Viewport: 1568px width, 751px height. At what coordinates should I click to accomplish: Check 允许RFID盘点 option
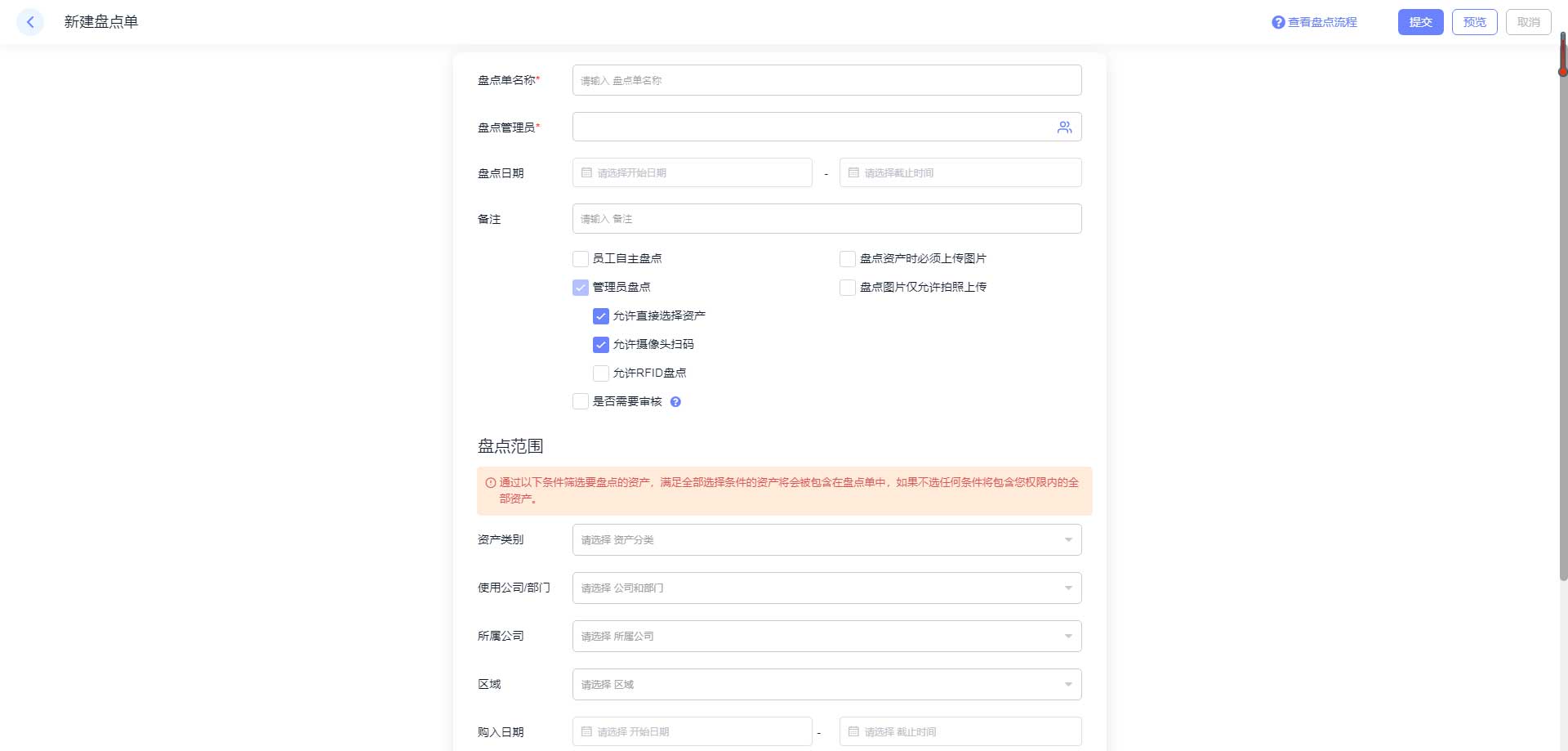(x=600, y=373)
